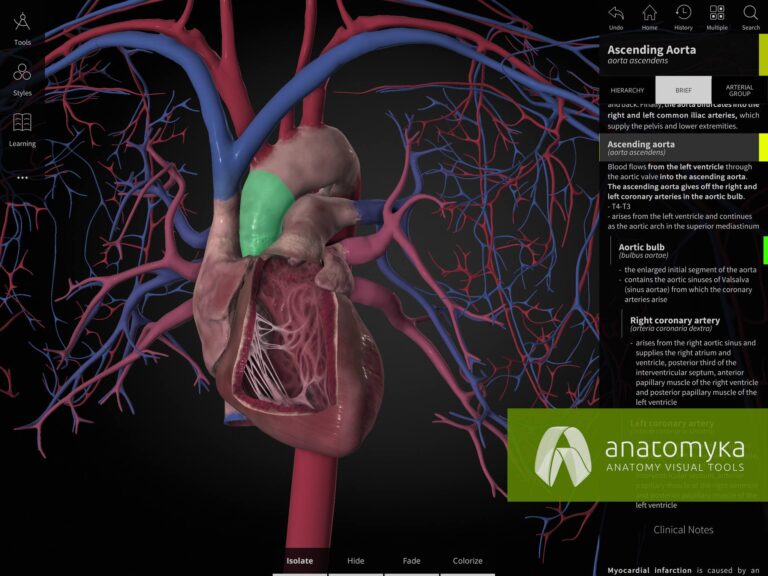Colorize the selected structure

click(x=467, y=561)
